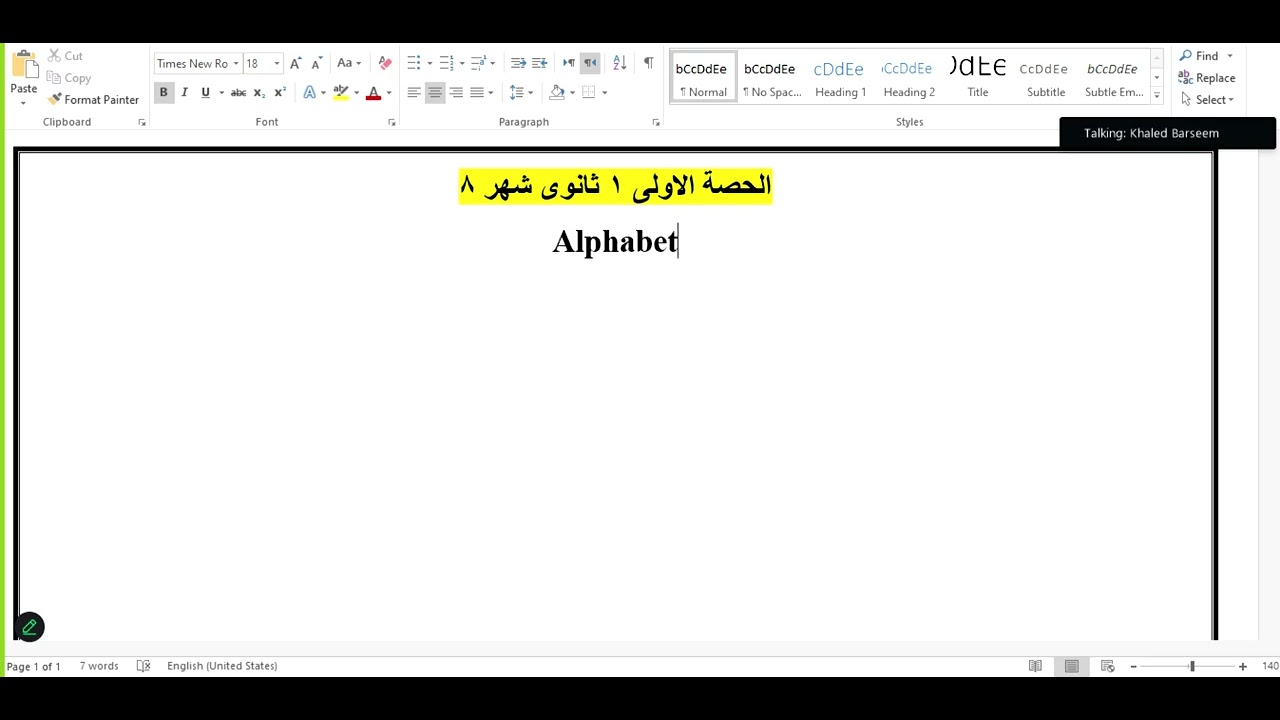
Task: Select the Copy command
Action: point(69,78)
